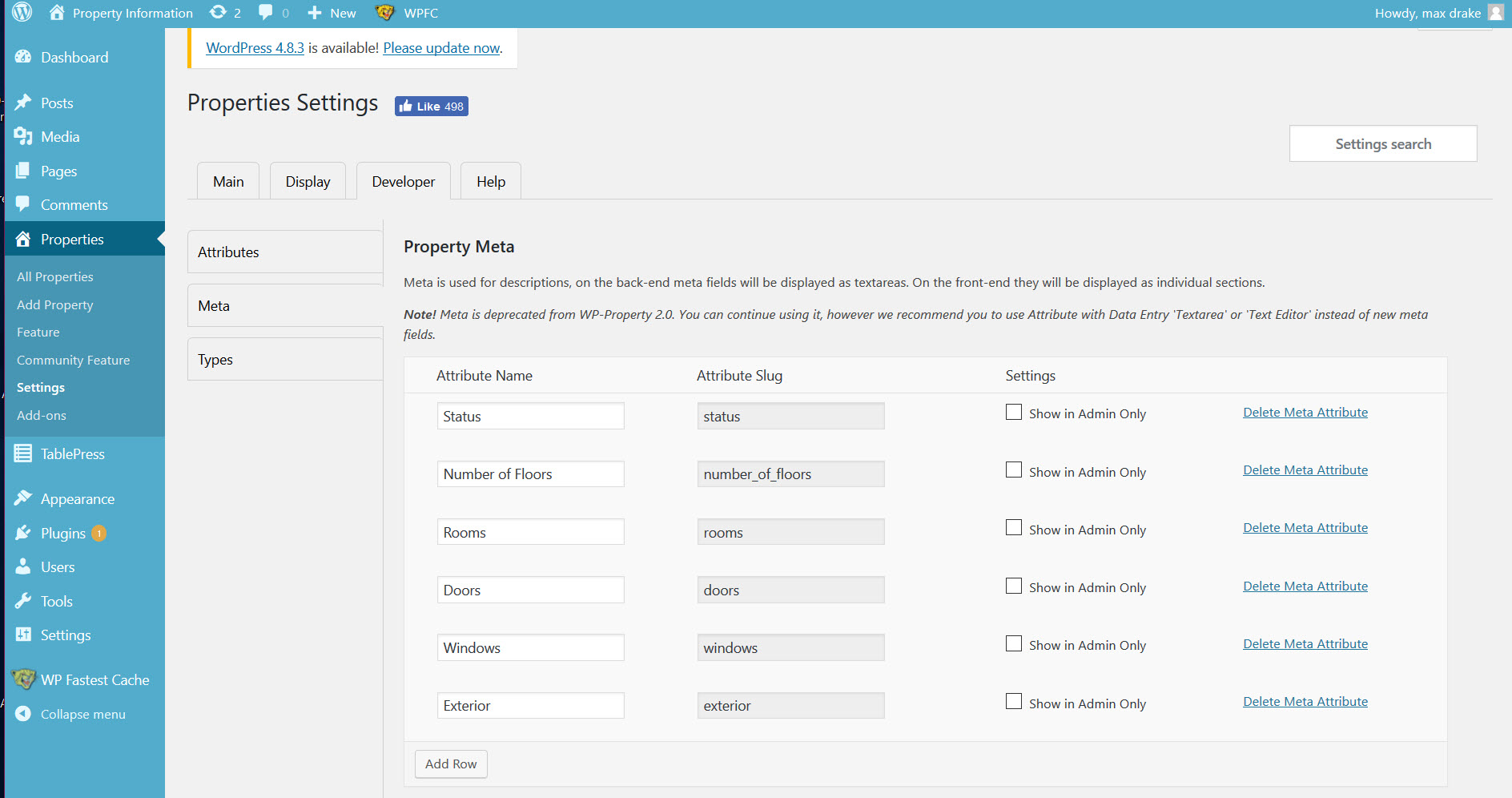Switch to the Display tab

[308, 182]
